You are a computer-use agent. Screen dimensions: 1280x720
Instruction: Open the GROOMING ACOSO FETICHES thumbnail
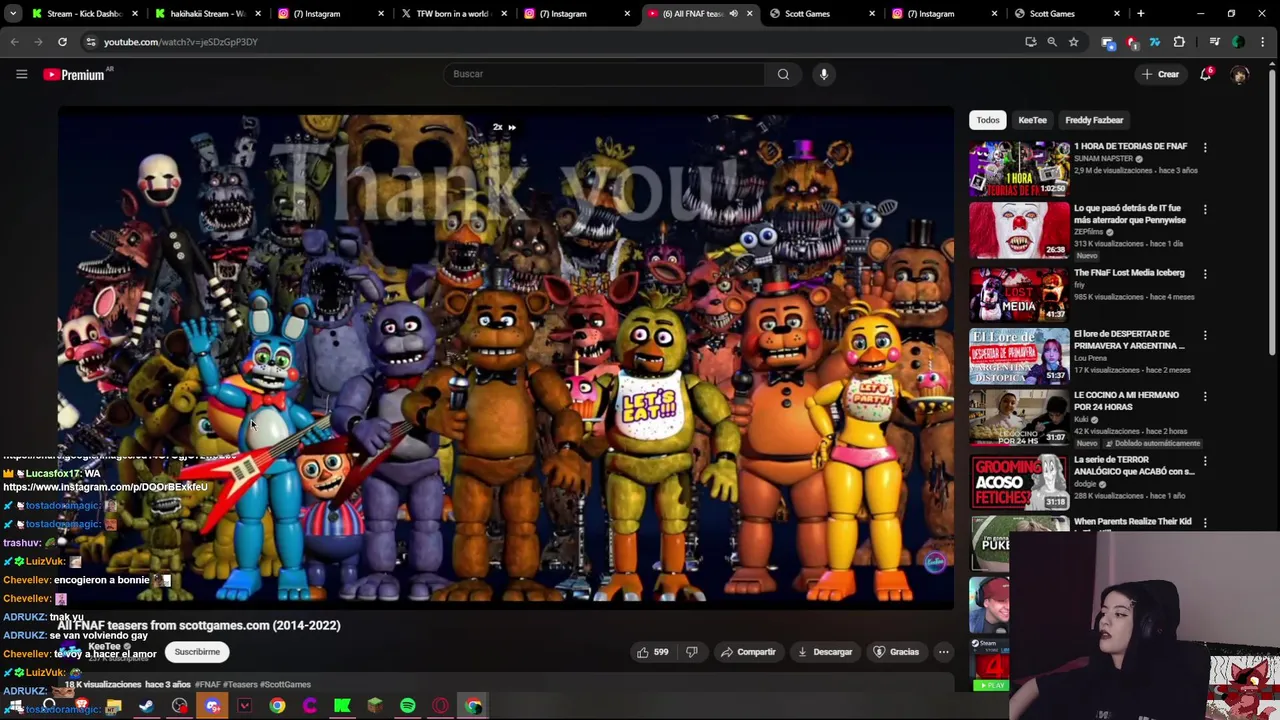[1019, 482]
